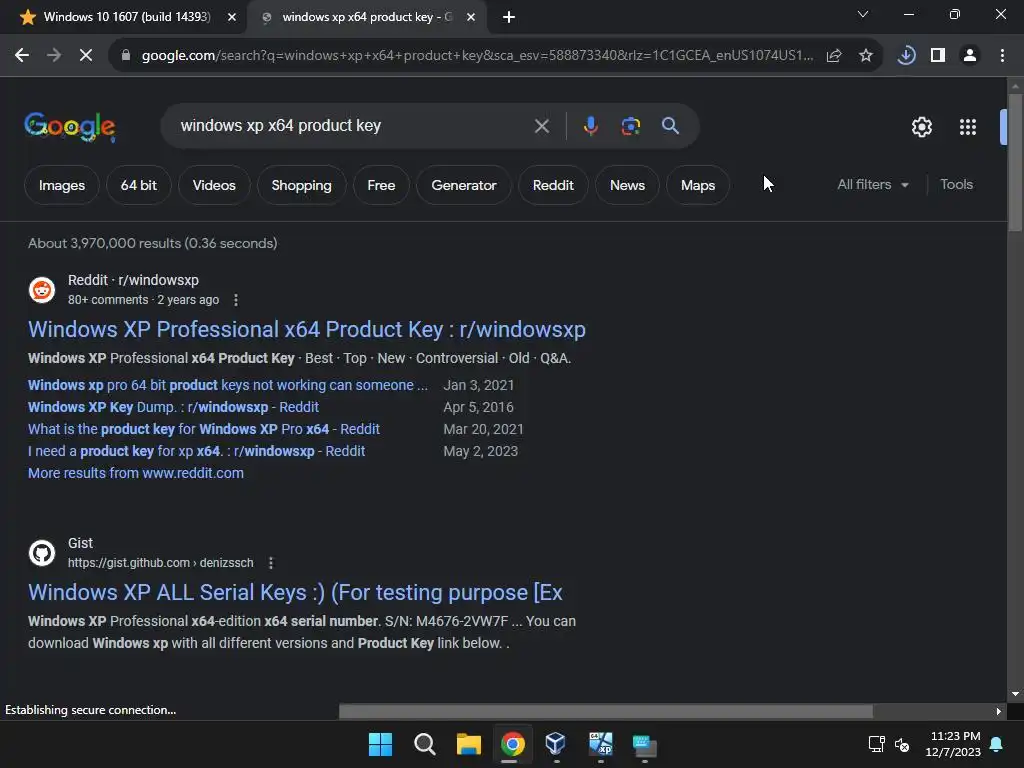Open 'I need a product key for xp x64' link

[196, 451]
